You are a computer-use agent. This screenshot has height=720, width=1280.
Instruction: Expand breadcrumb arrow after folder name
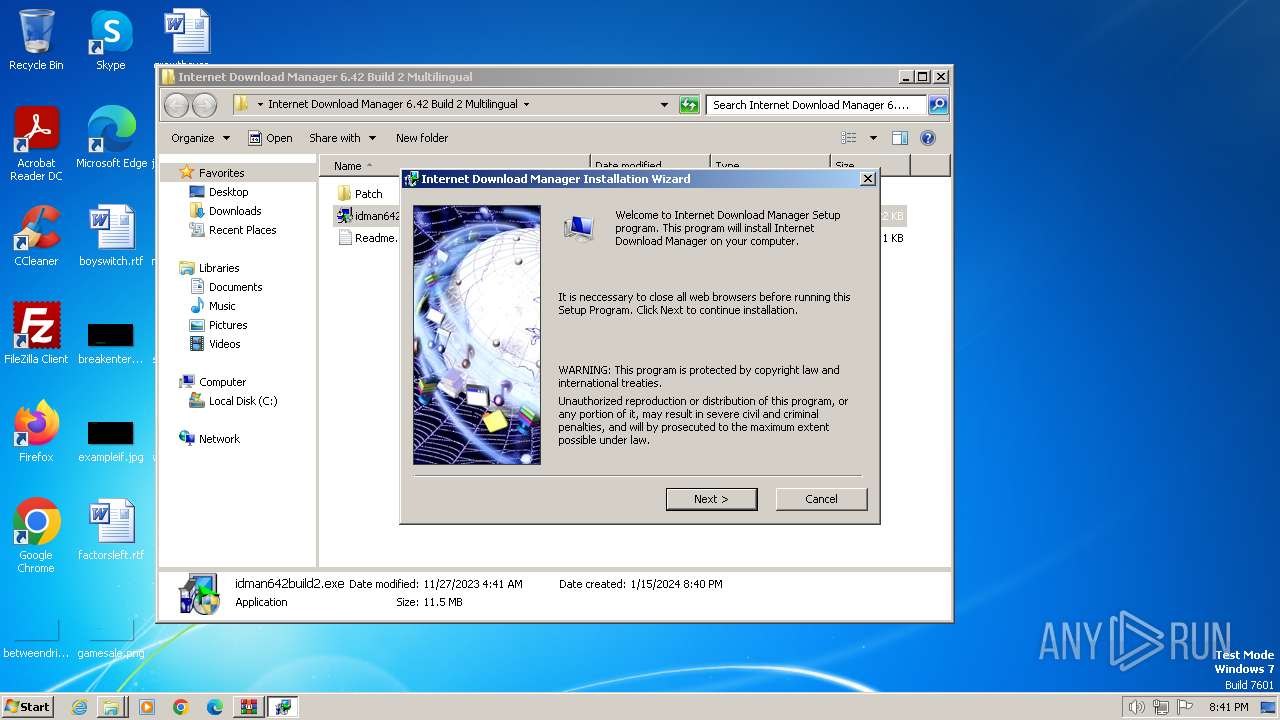[x=527, y=104]
